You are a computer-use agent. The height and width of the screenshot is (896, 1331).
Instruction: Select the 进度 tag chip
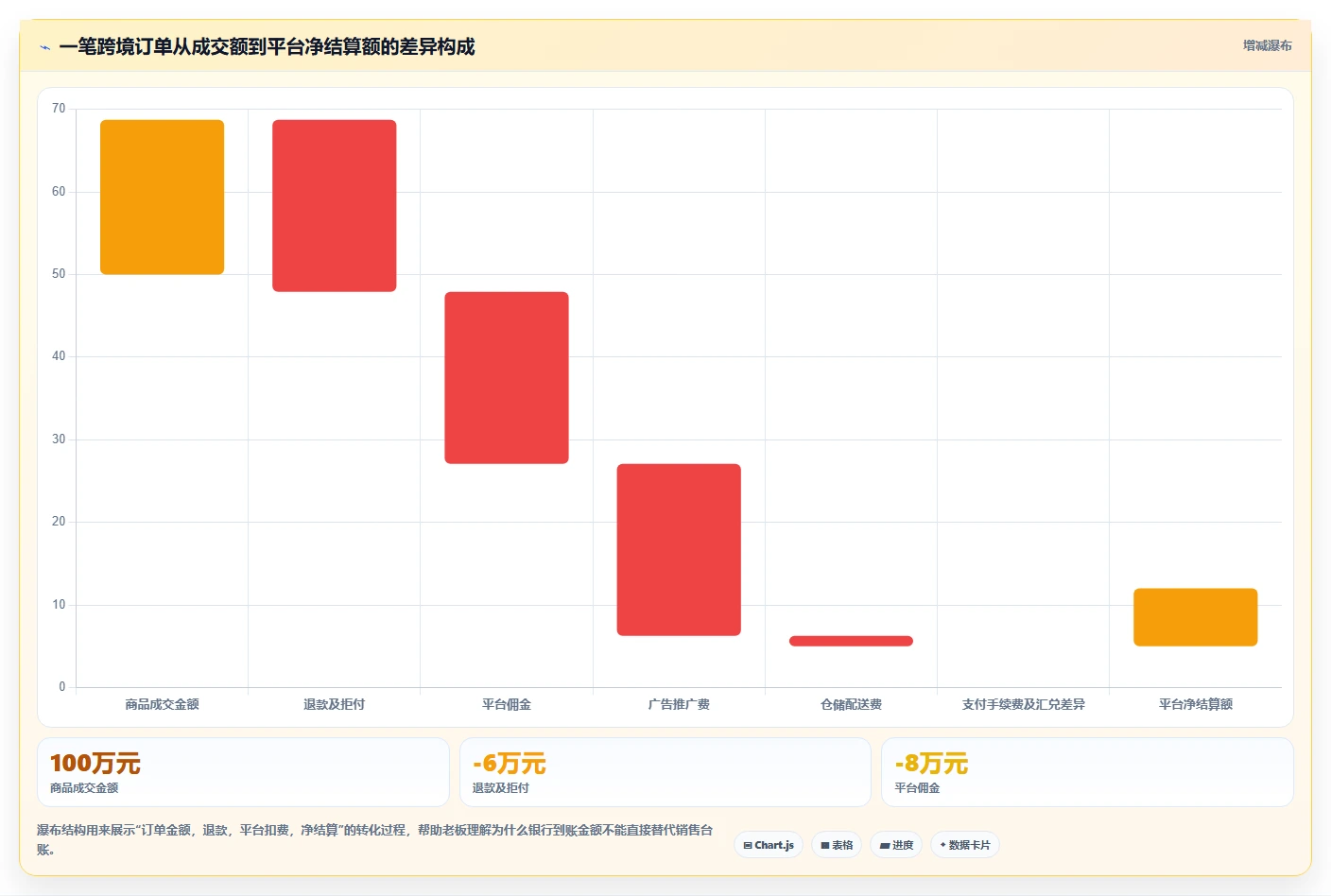coord(896,845)
